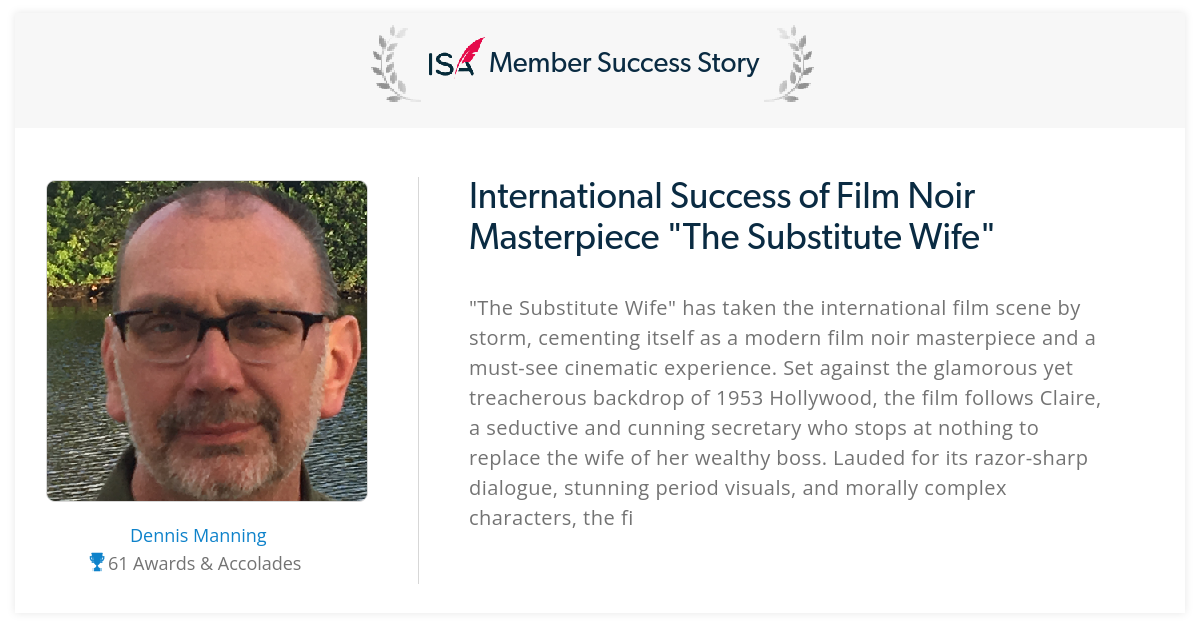Click the blue trophy icon

(x=97, y=563)
